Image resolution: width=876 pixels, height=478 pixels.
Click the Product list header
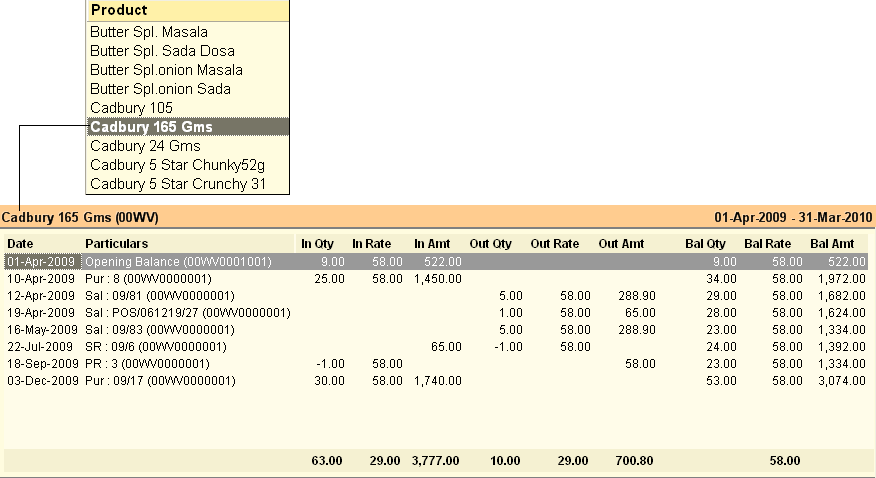point(188,10)
